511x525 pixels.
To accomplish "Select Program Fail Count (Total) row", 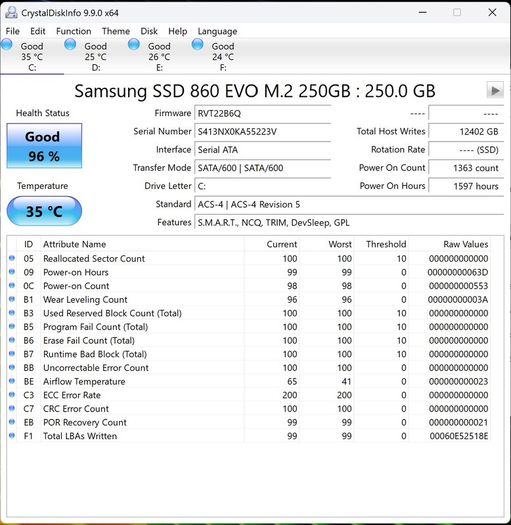I will (x=249, y=327).
